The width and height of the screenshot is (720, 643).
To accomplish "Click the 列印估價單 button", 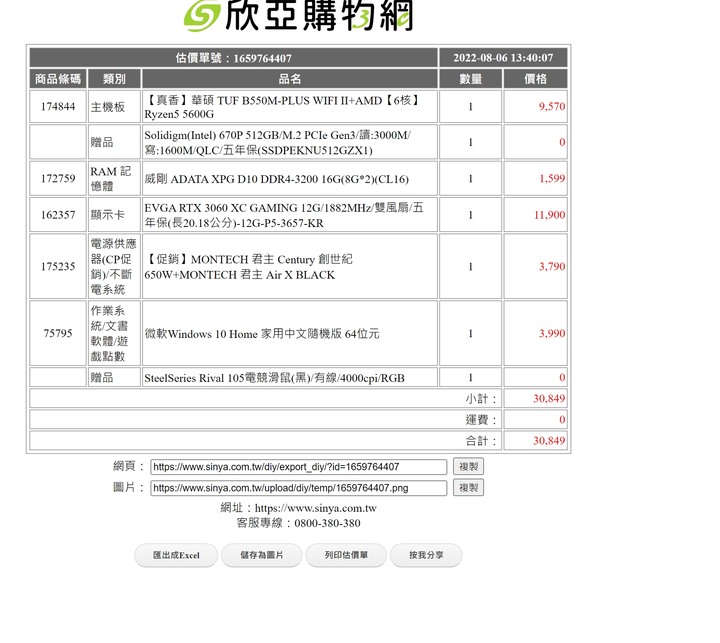I will point(346,555).
